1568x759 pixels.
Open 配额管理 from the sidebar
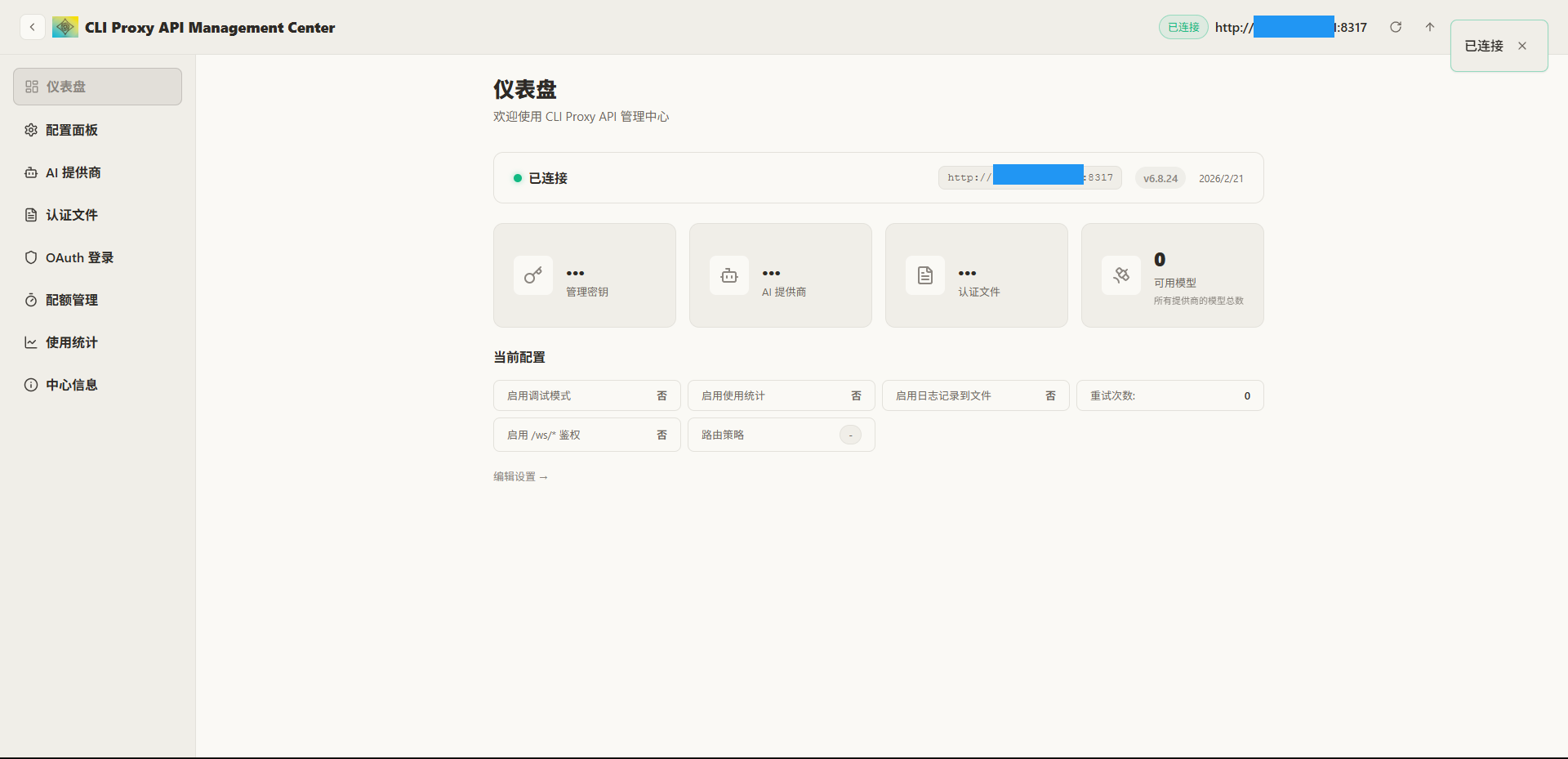pos(72,300)
